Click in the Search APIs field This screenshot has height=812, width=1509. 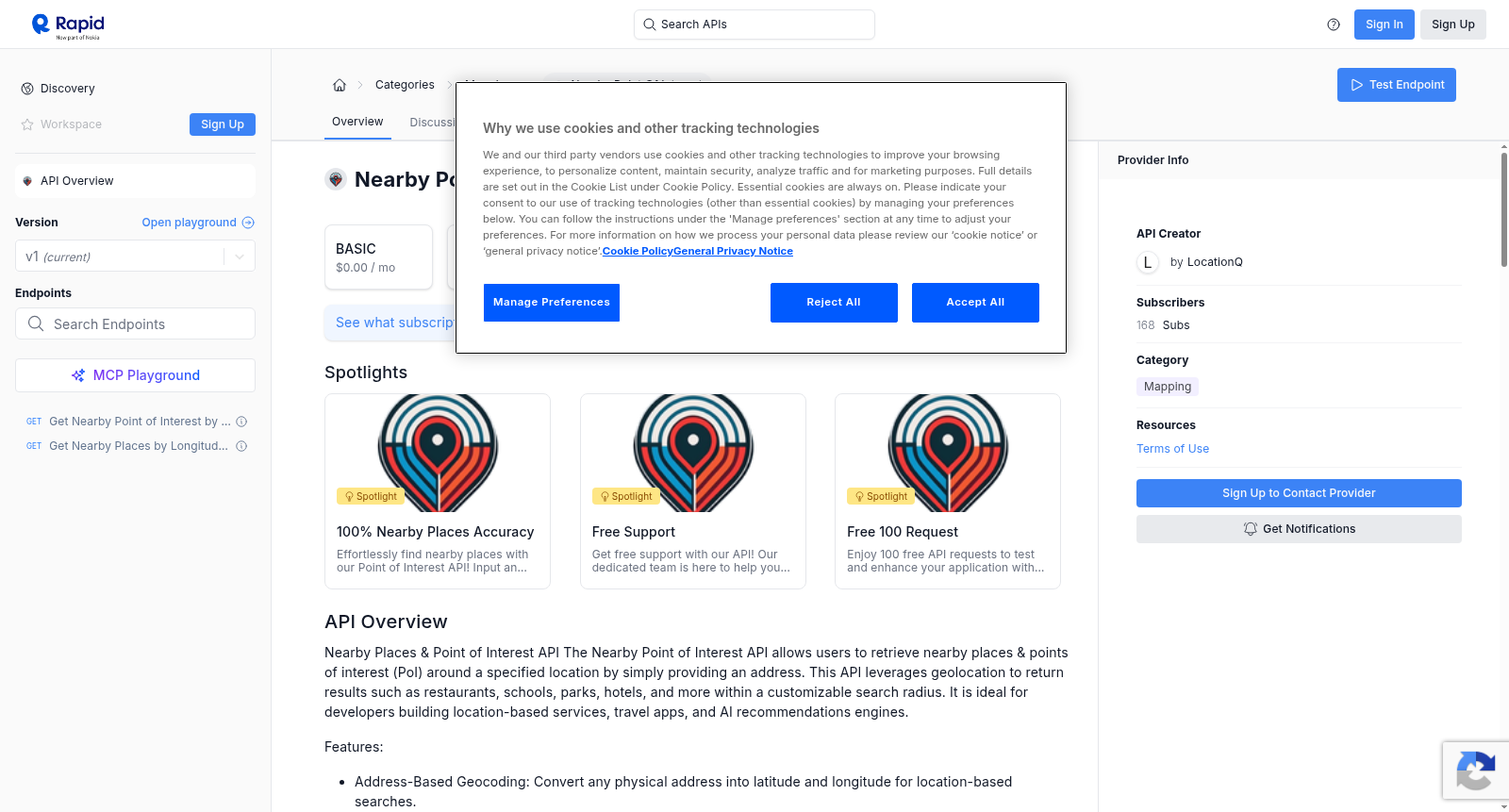[x=754, y=25]
